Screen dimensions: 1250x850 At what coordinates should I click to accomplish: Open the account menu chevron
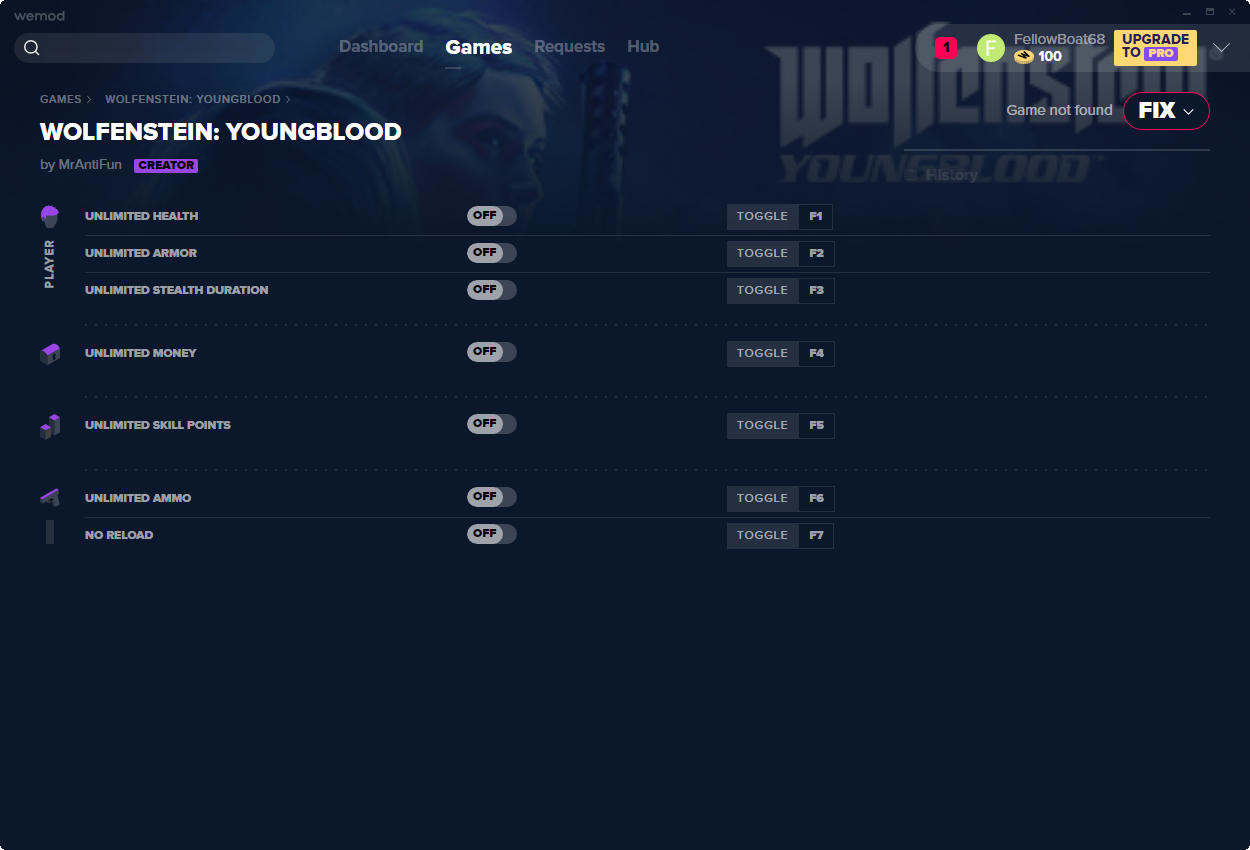[x=1221, y=48]
